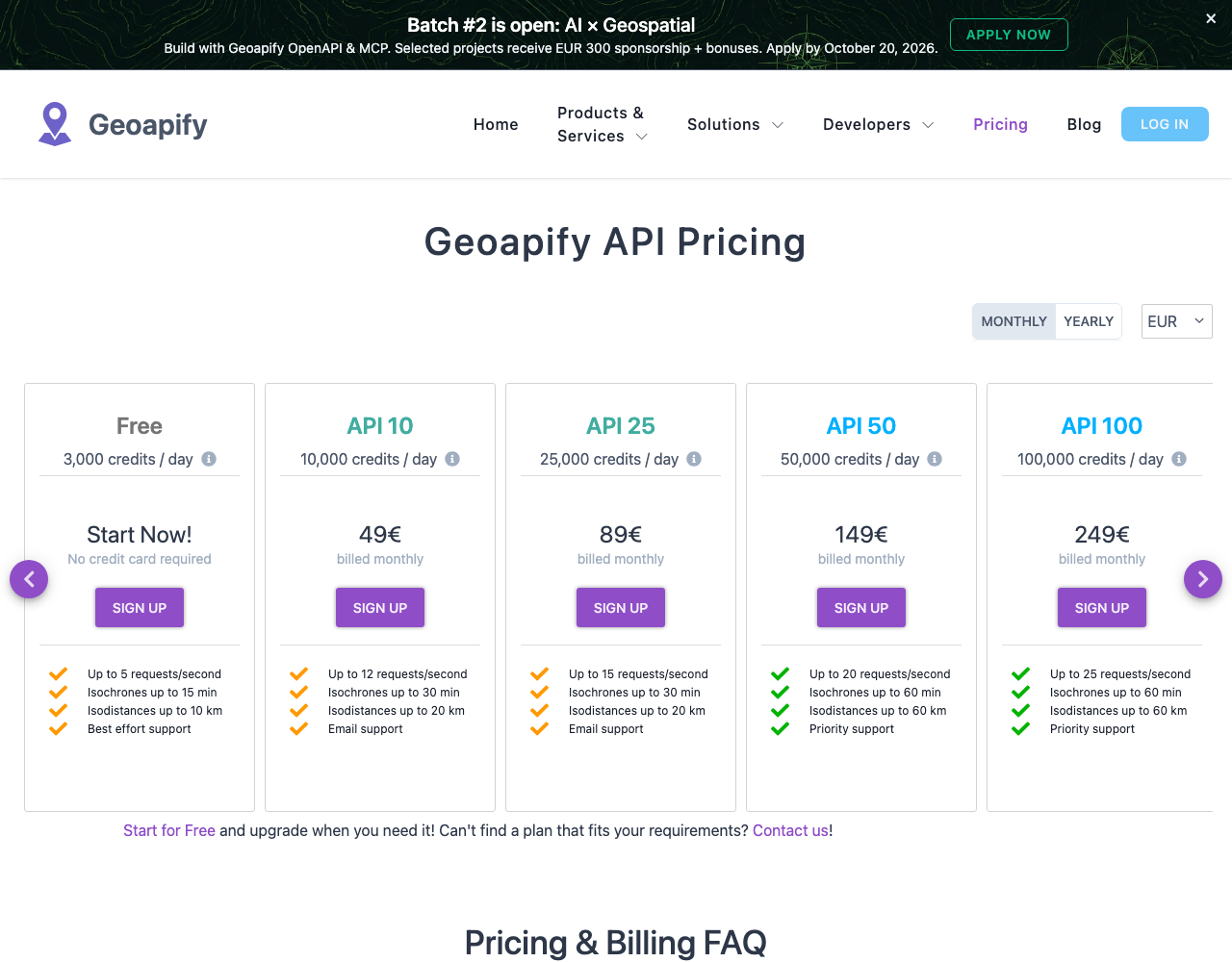Click the 49€ price text

(380, 534)
